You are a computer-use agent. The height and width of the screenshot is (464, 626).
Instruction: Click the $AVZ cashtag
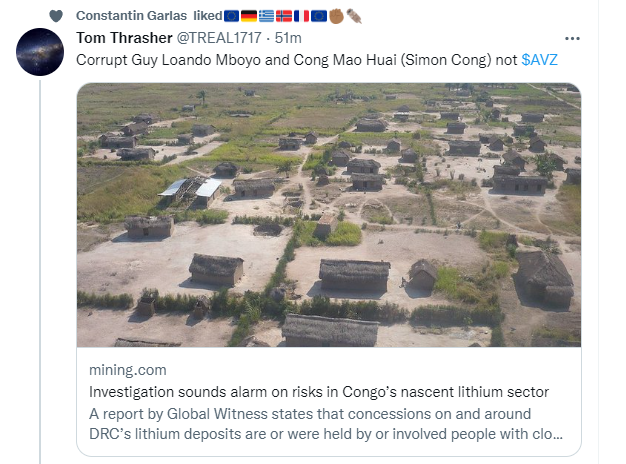538,59
